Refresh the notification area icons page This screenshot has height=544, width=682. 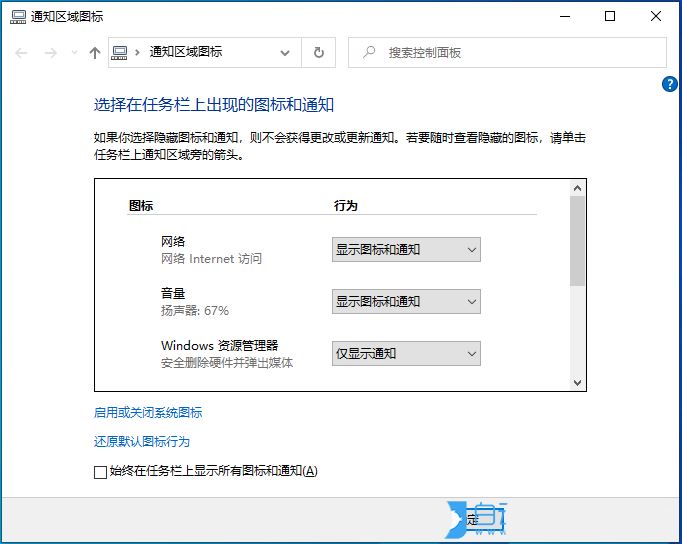coord(319,53)
